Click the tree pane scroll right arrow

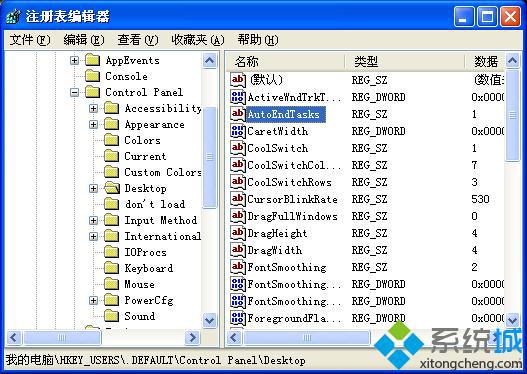coord(193,337)
